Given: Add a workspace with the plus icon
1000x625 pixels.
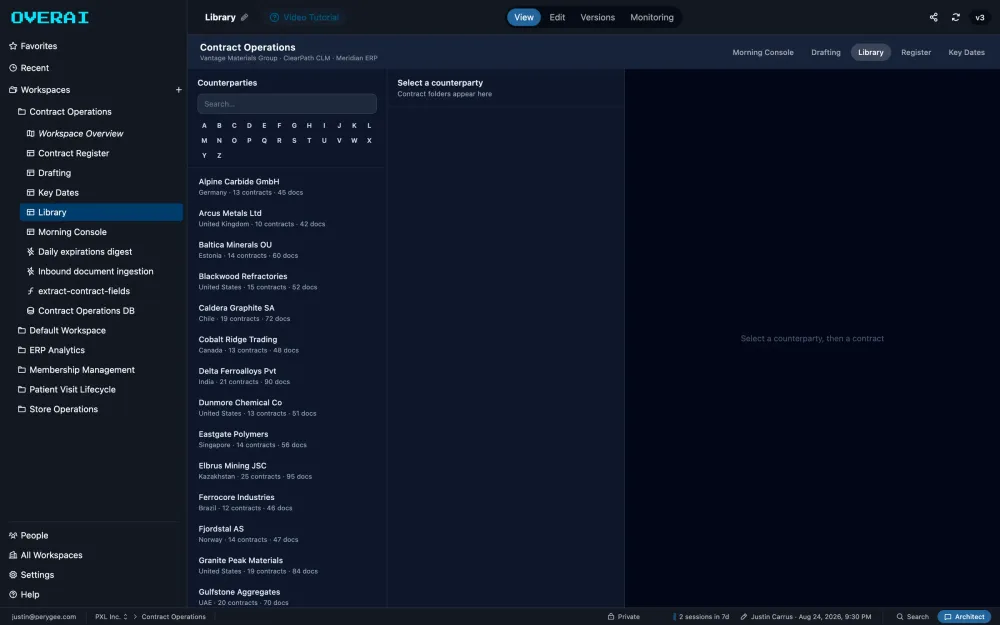Looking at the screenshot, I should pyautogui.click(x=179, y=90).
